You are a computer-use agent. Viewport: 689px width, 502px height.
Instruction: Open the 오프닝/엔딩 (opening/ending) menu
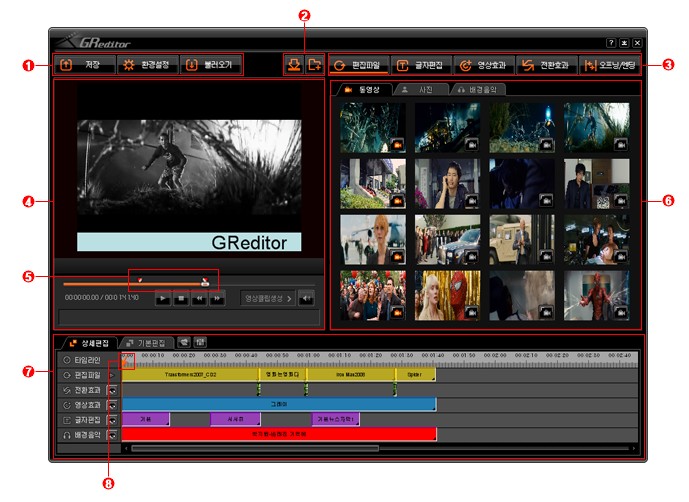(609, 65)
